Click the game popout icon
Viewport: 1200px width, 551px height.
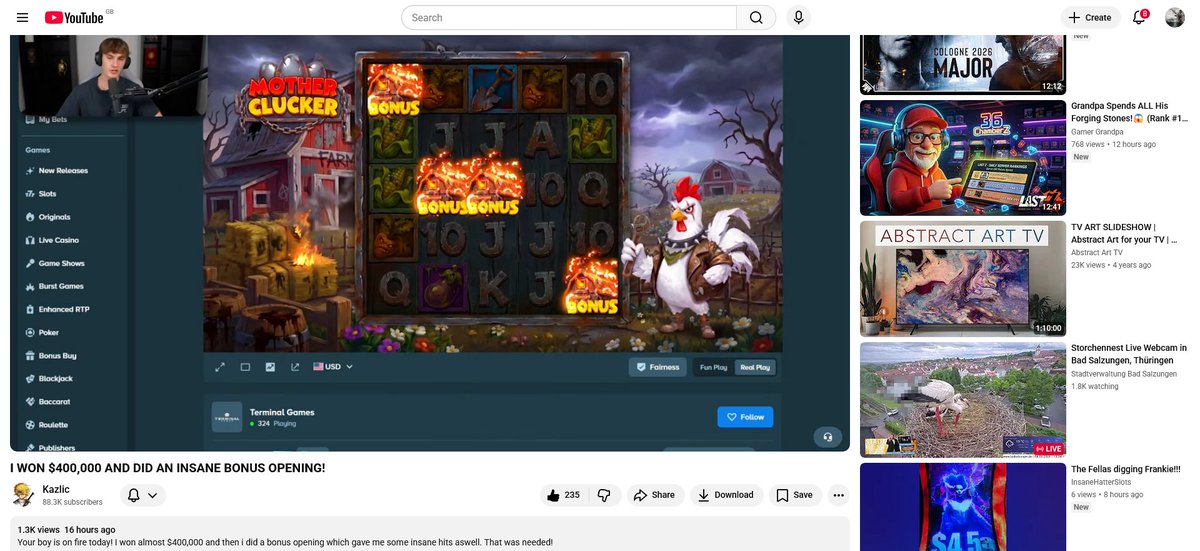coord(295,367)
